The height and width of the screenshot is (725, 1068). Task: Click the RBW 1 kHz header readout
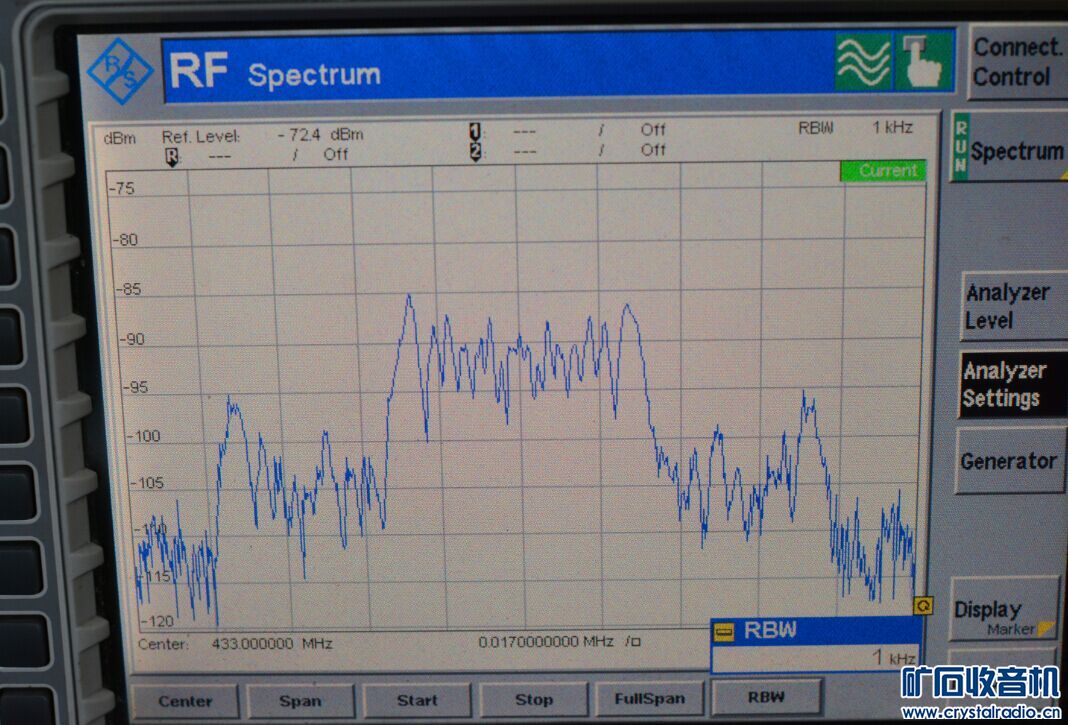855,128
